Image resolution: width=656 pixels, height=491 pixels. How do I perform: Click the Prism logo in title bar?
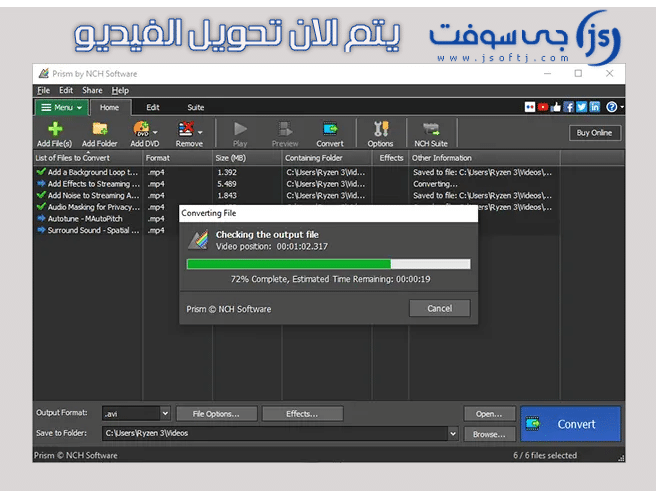(x=44, y=74)
